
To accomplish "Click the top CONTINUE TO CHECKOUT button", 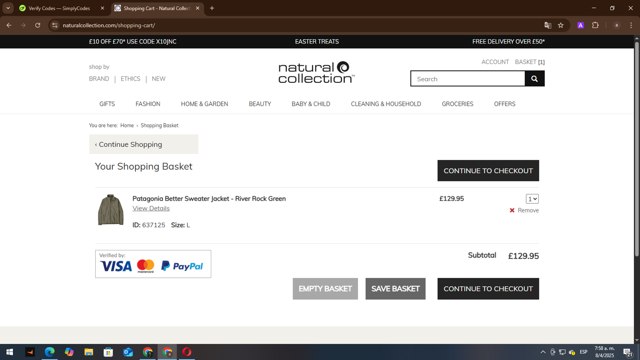I will click(488, 171).
